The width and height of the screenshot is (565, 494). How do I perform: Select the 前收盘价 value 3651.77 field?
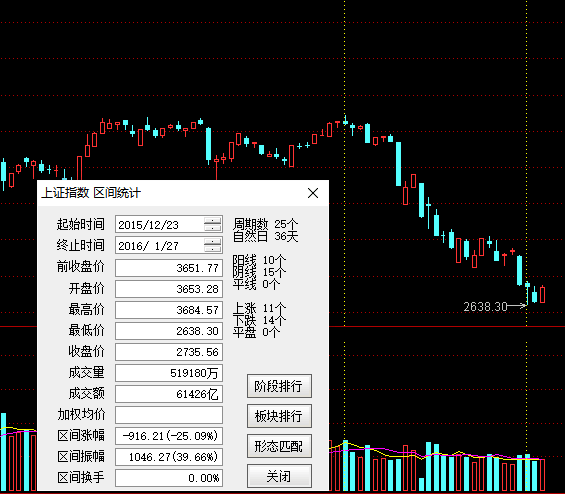pyautogui.click(x=169, y=268)
